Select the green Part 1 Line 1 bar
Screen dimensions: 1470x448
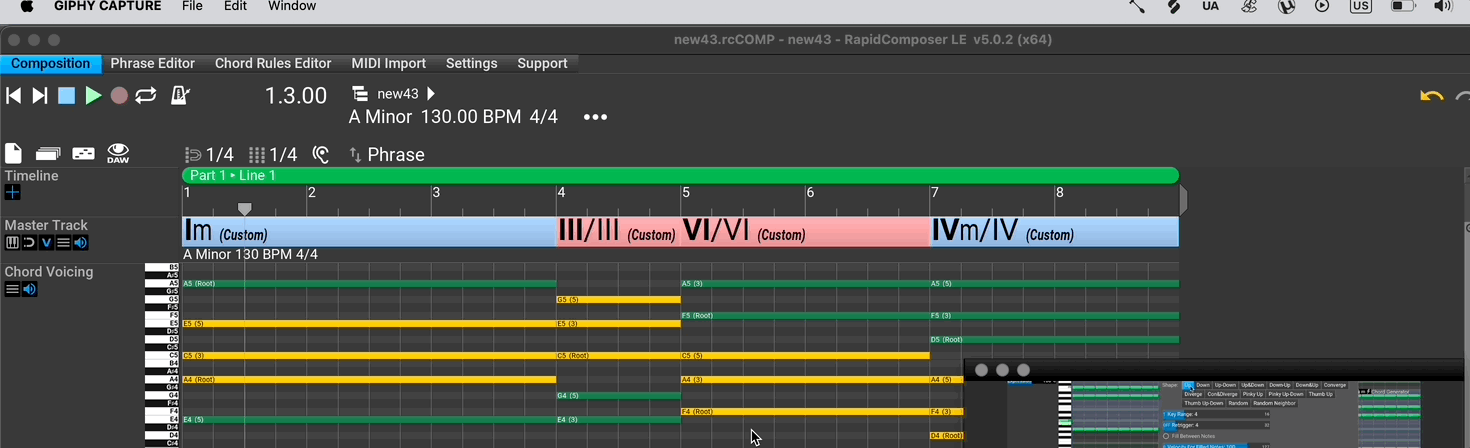point(680,175)
